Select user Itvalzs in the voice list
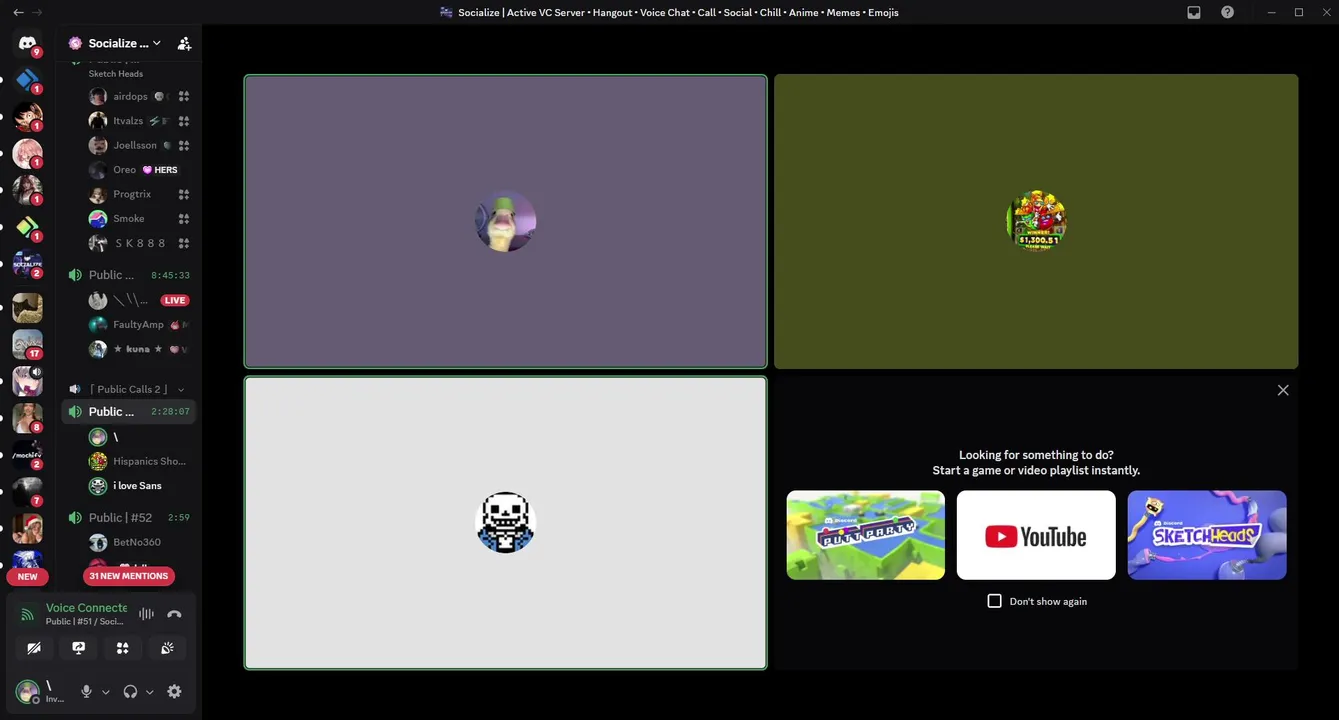The width and height of the screenshot is (1339, 720). [140, 121]
